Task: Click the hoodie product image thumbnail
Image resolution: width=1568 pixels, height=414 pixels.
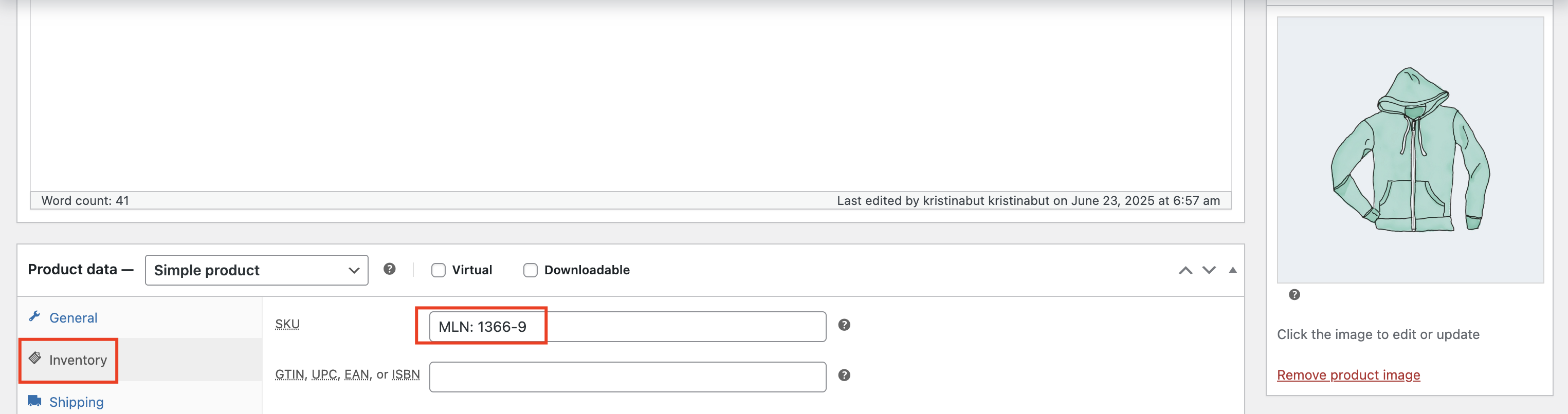Action: 1410,150
